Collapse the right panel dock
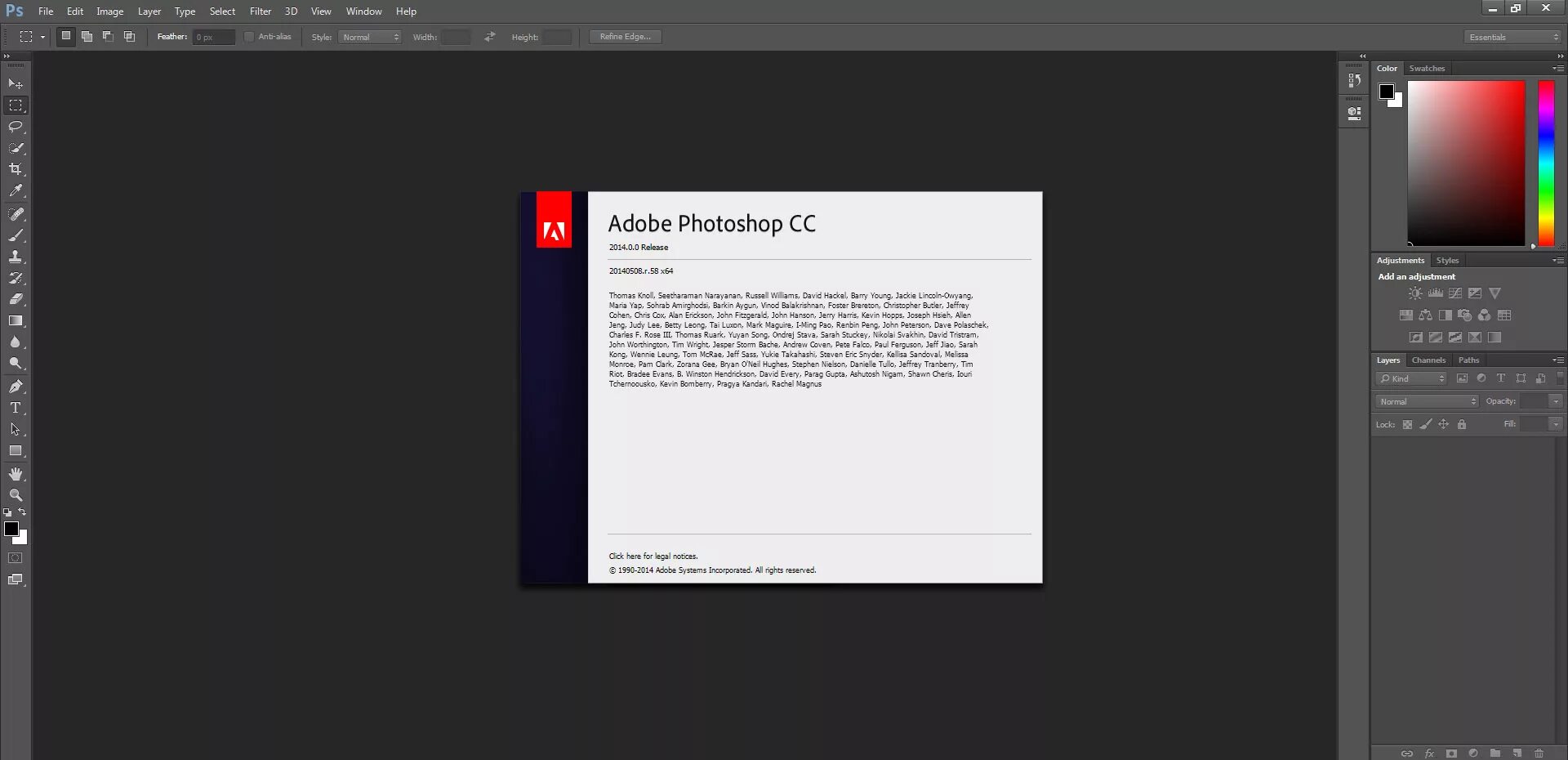 1561,56
